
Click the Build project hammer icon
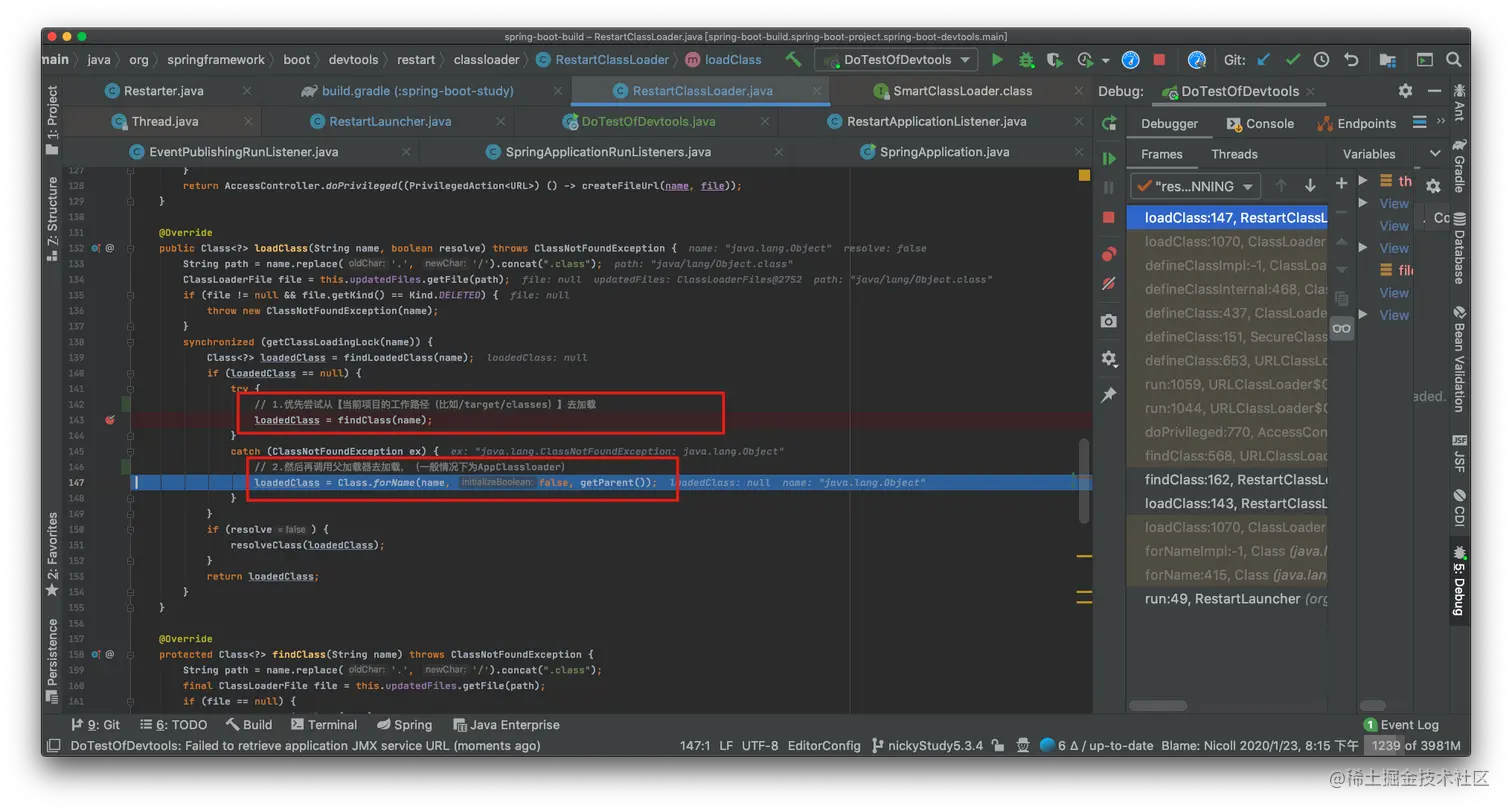pyautogui.click(x=793, y=59)
